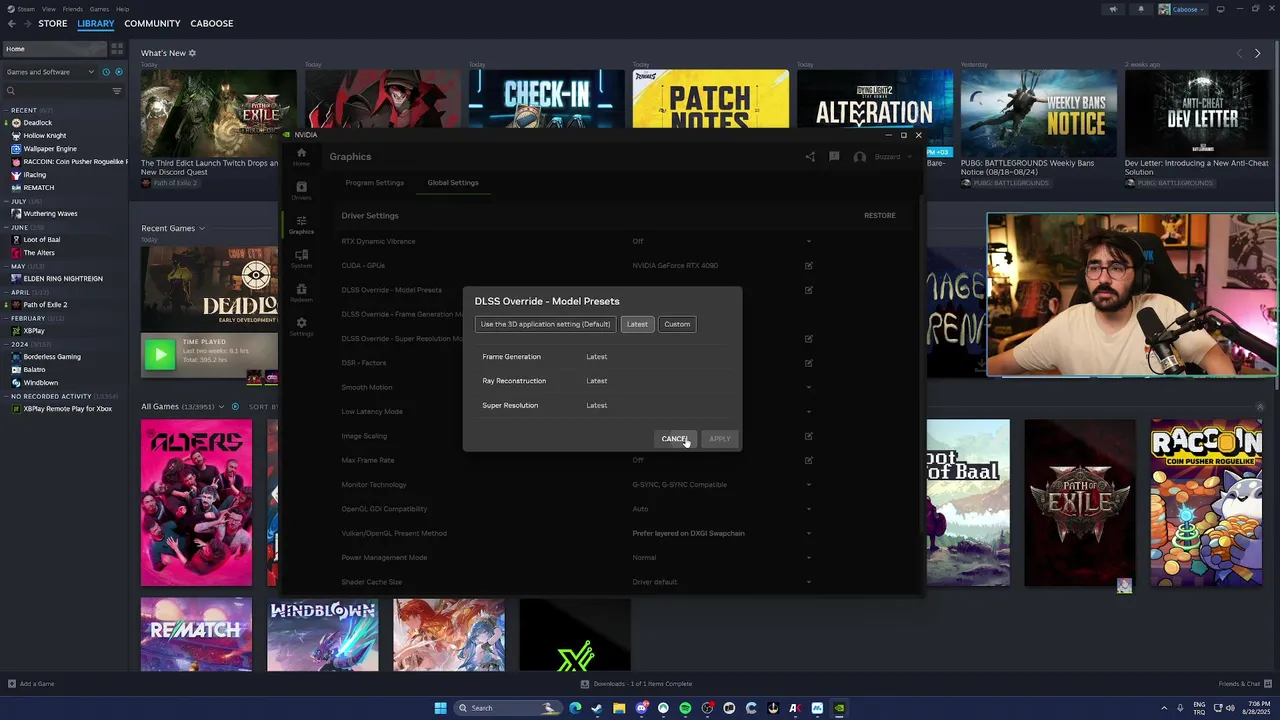1280x720 pixels.
Task: Click the NVIDIA share icon
Action: click(810, 157)
